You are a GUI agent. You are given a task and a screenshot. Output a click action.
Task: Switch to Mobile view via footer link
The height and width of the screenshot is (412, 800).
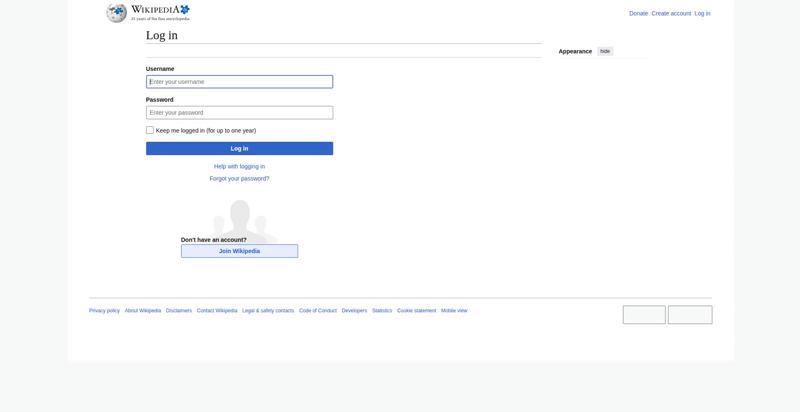tap(454, 311)
